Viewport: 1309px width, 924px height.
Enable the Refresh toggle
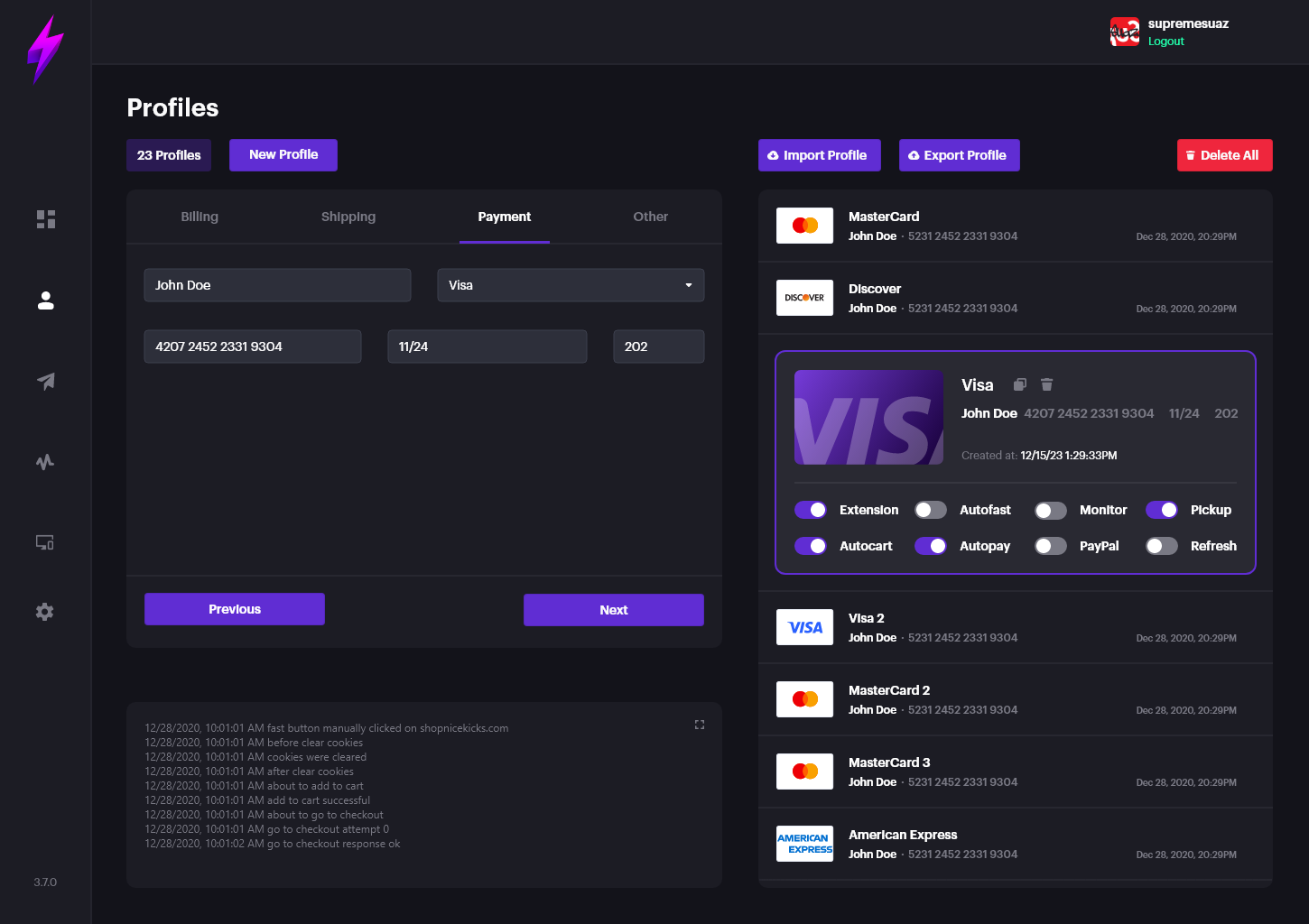1162,546
